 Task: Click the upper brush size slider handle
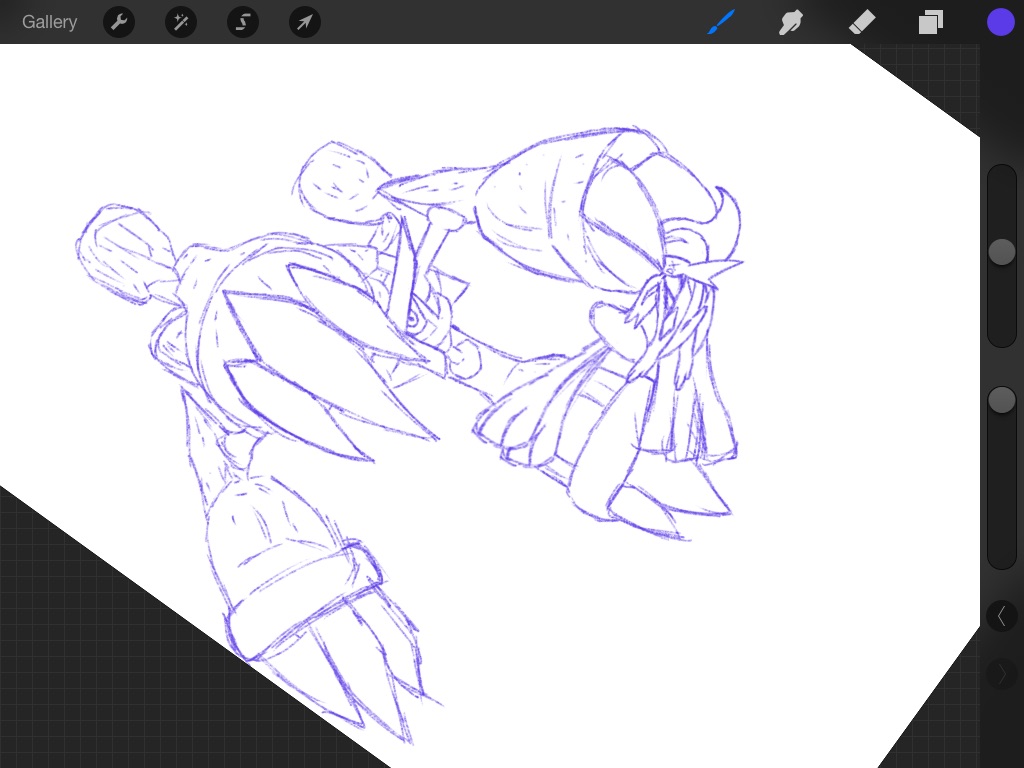[1001, 252]
